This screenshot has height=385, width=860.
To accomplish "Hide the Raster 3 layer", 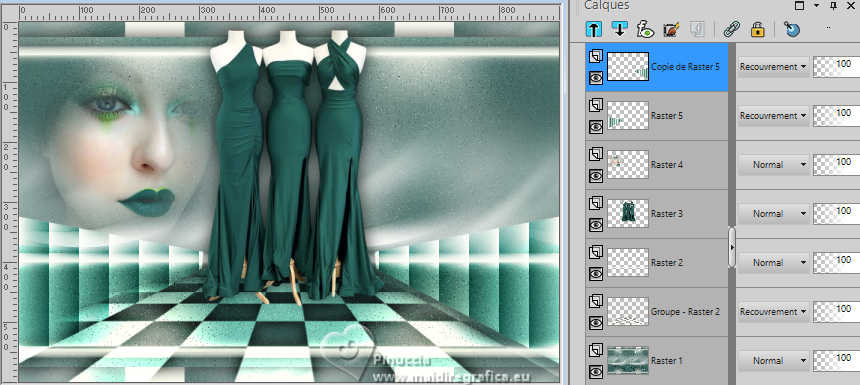I will coord(596,224).
